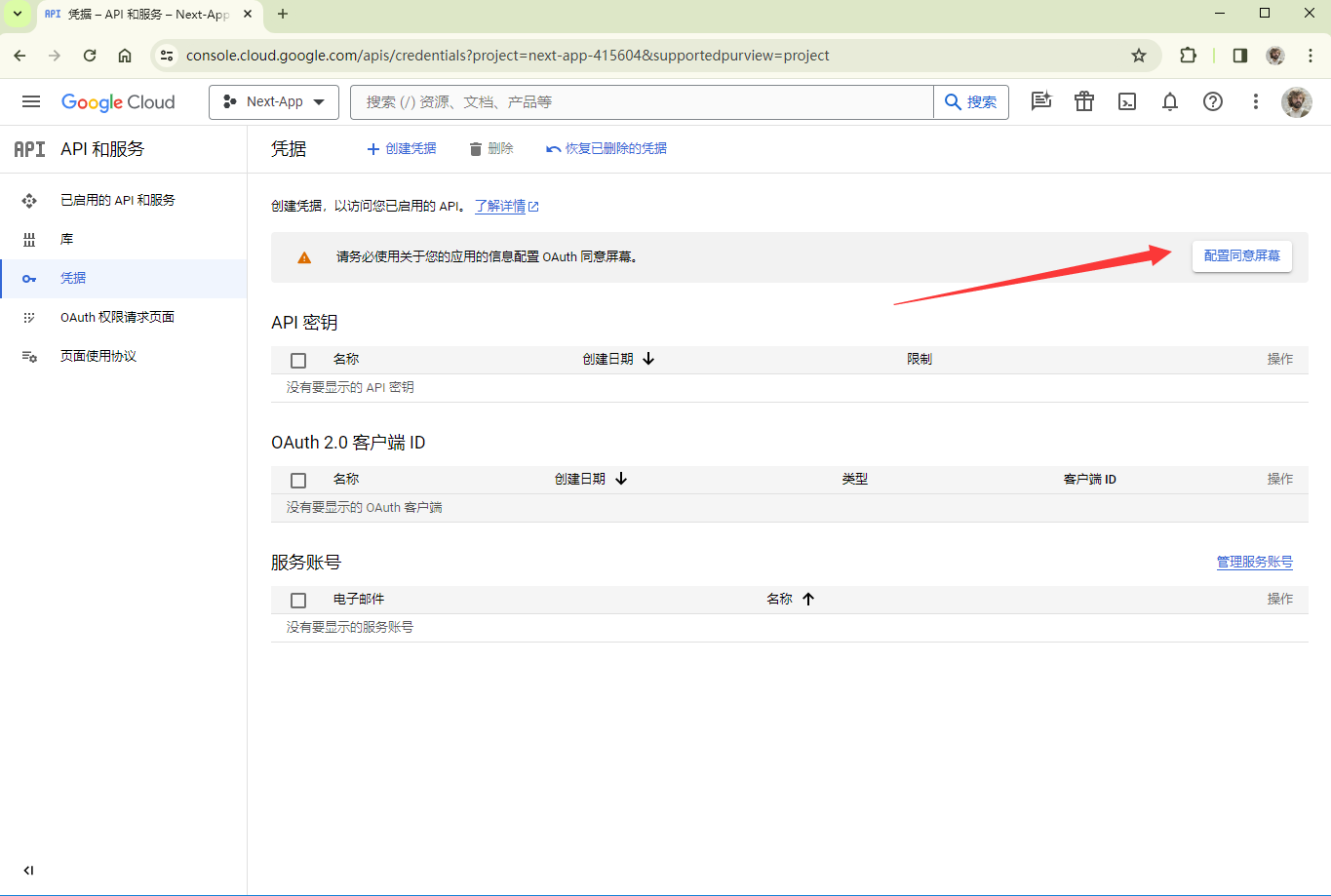This screenshot has height=896, width=1331.
Task: Open the help question mark menu
Action: tap(1213, 101)
